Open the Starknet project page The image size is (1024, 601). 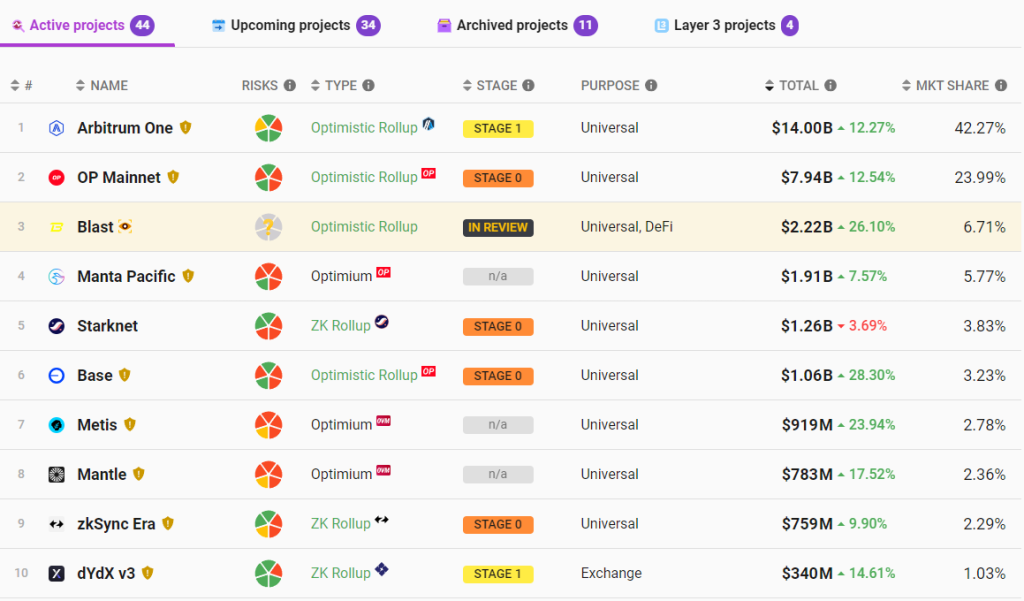coord(107,326)
